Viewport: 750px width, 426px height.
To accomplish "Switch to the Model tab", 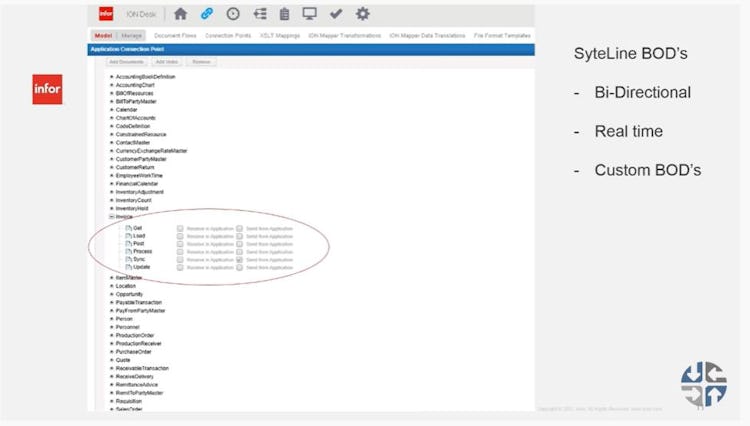I will tap(103, 35).
